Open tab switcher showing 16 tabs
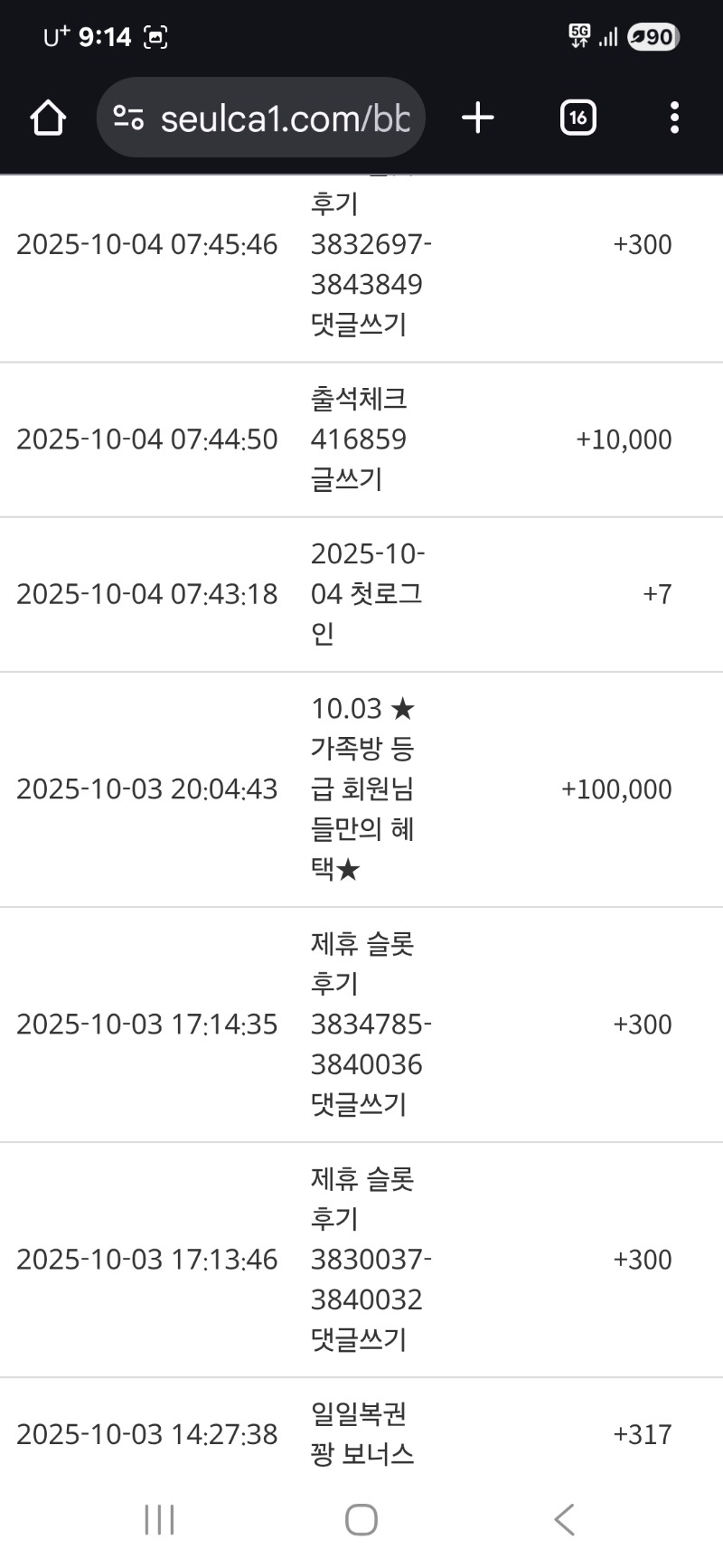 (x=577, y=118)
